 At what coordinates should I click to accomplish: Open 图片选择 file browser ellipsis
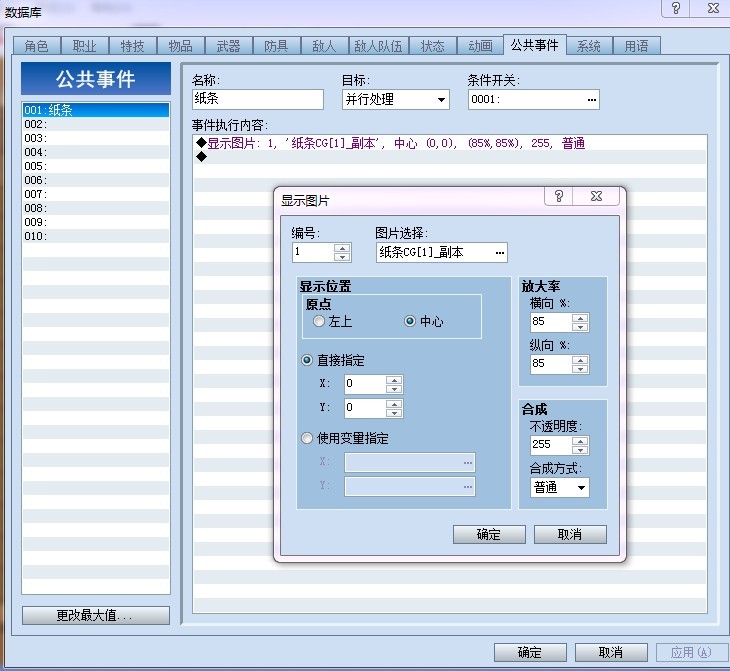[x=500, y=253]
